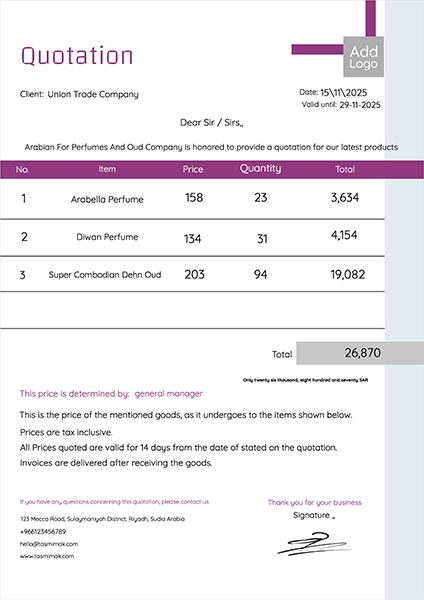Select the Arabella Perfume item cell
This screenshot has height=600, width=424.
(107, 199)
